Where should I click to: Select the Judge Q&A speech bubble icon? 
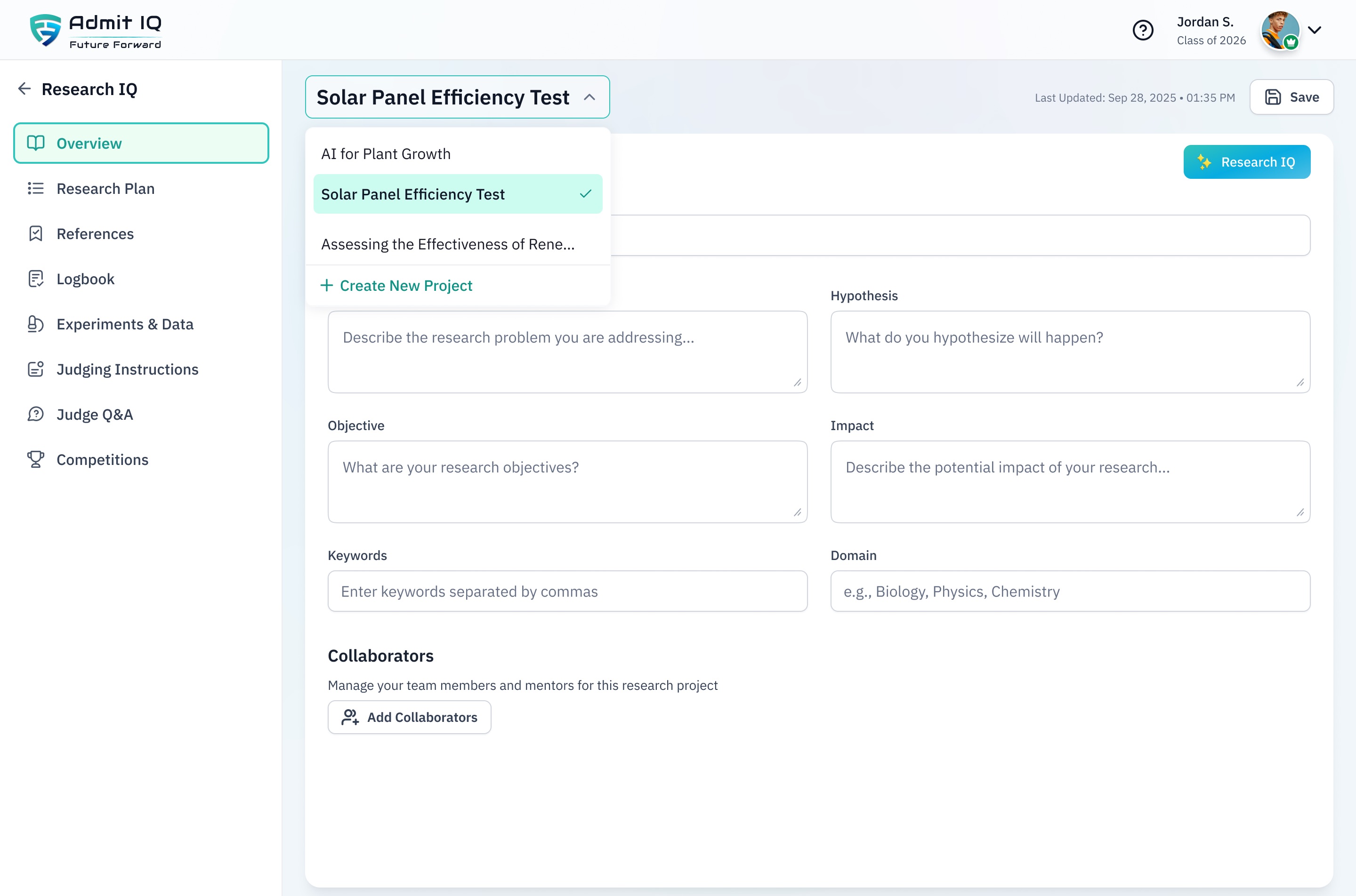[x=36, y=414]
